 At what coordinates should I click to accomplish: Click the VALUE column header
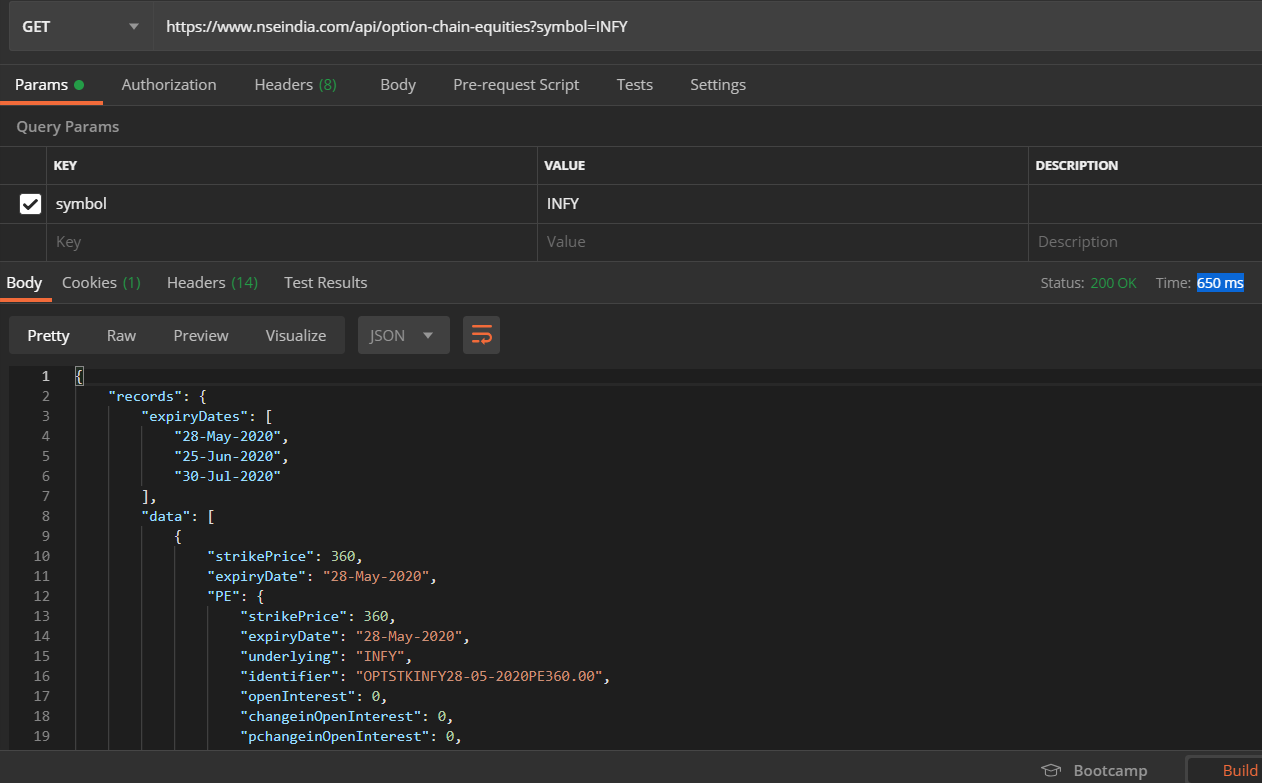click(565, 165)
